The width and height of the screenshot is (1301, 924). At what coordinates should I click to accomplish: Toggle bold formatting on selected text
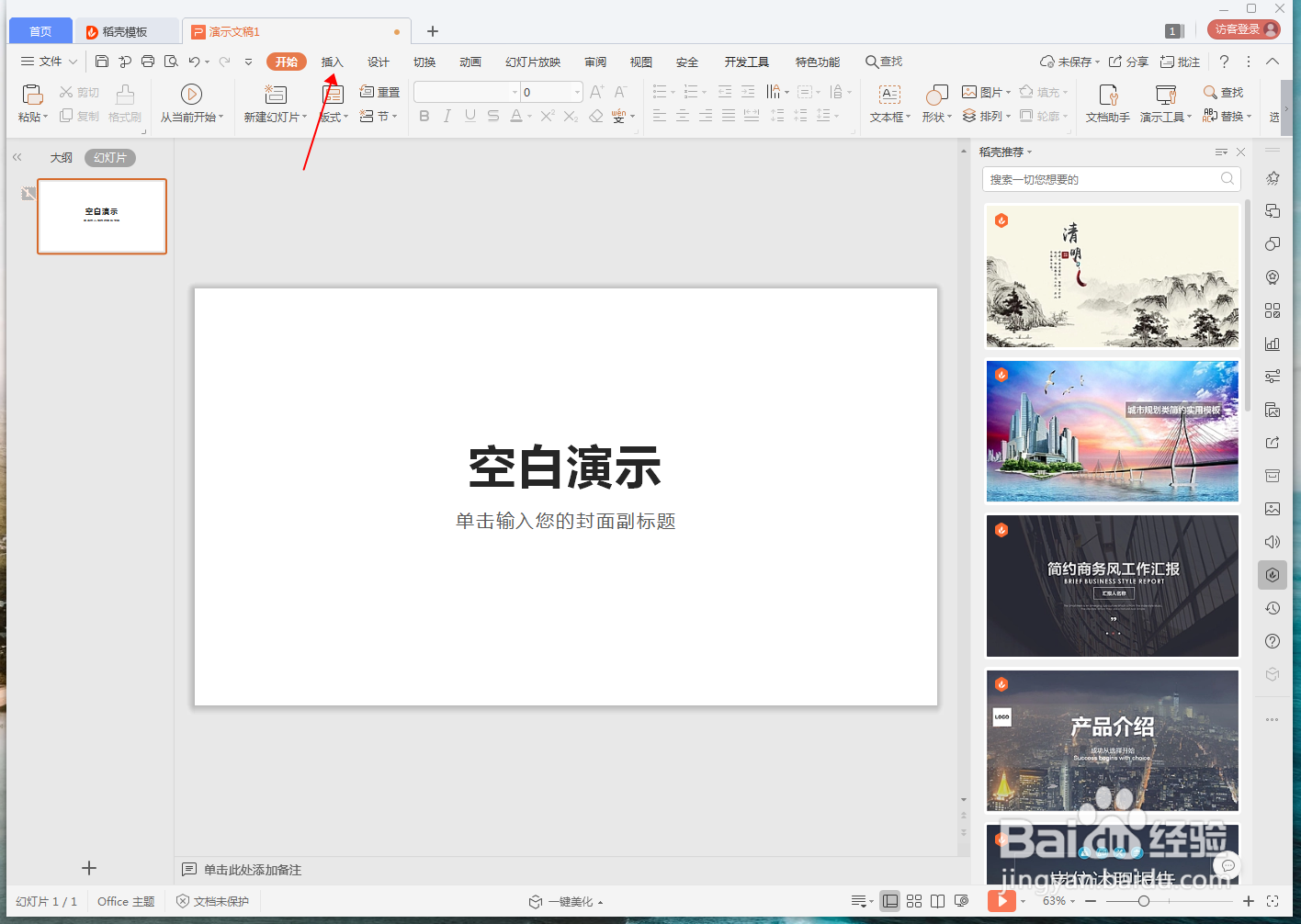click(x=424, y=116)
